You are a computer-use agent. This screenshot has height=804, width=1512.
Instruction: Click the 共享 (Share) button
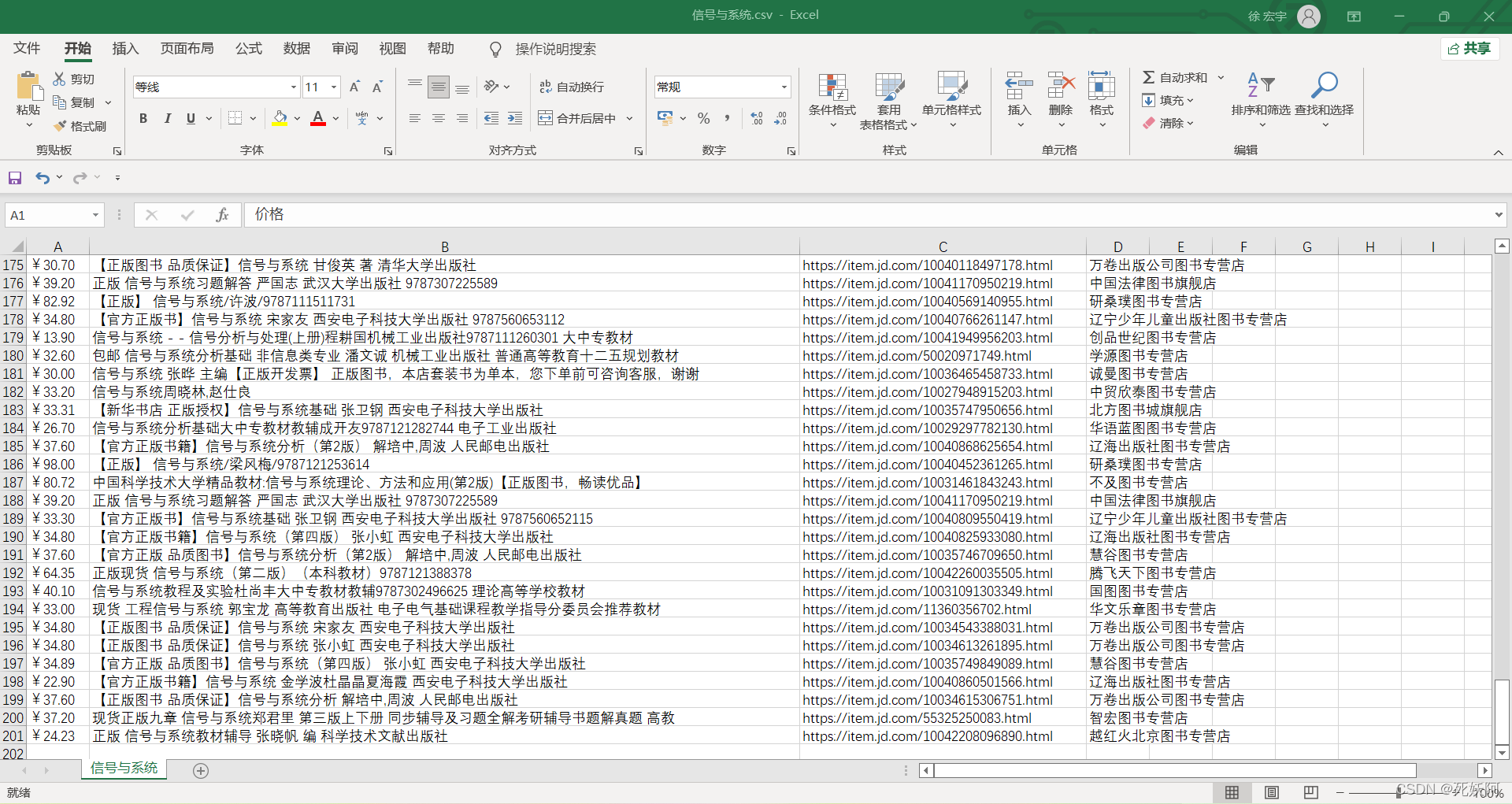(1469, 49)
